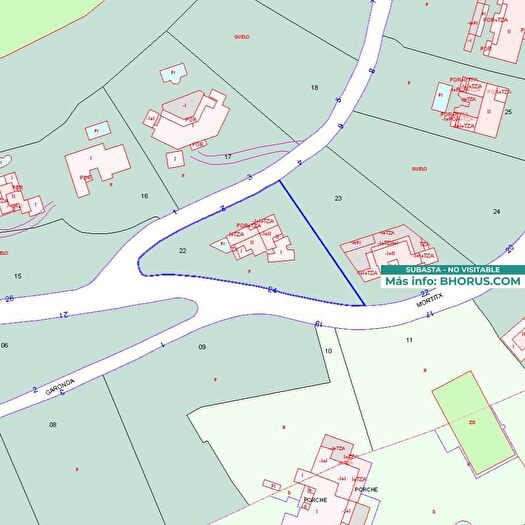Click the GARONDA street name
This screenshot has height=525, width=525.
click(x=60, y=387)
